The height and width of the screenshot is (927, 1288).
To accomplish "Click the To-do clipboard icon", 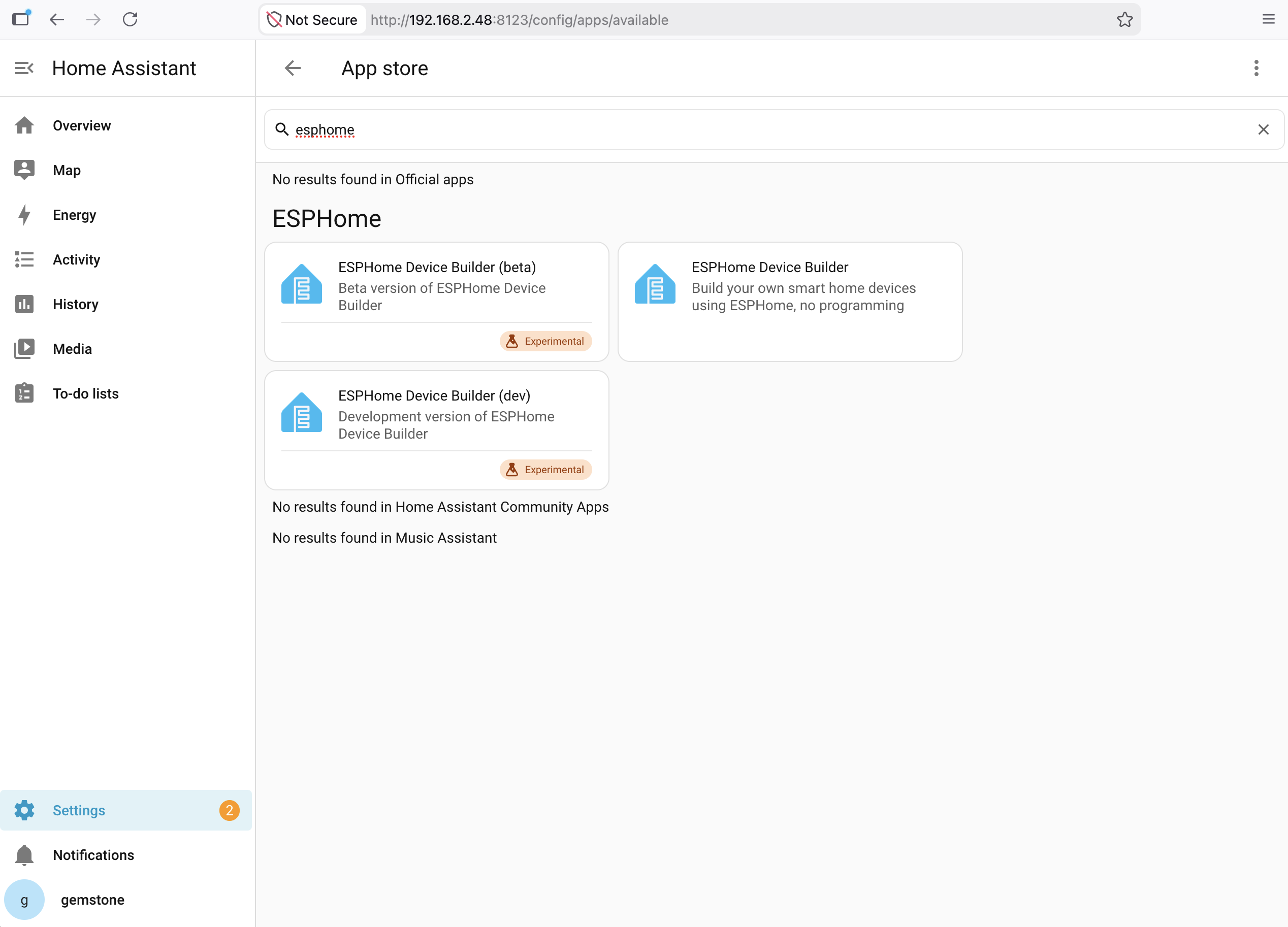I will [24, 393].
